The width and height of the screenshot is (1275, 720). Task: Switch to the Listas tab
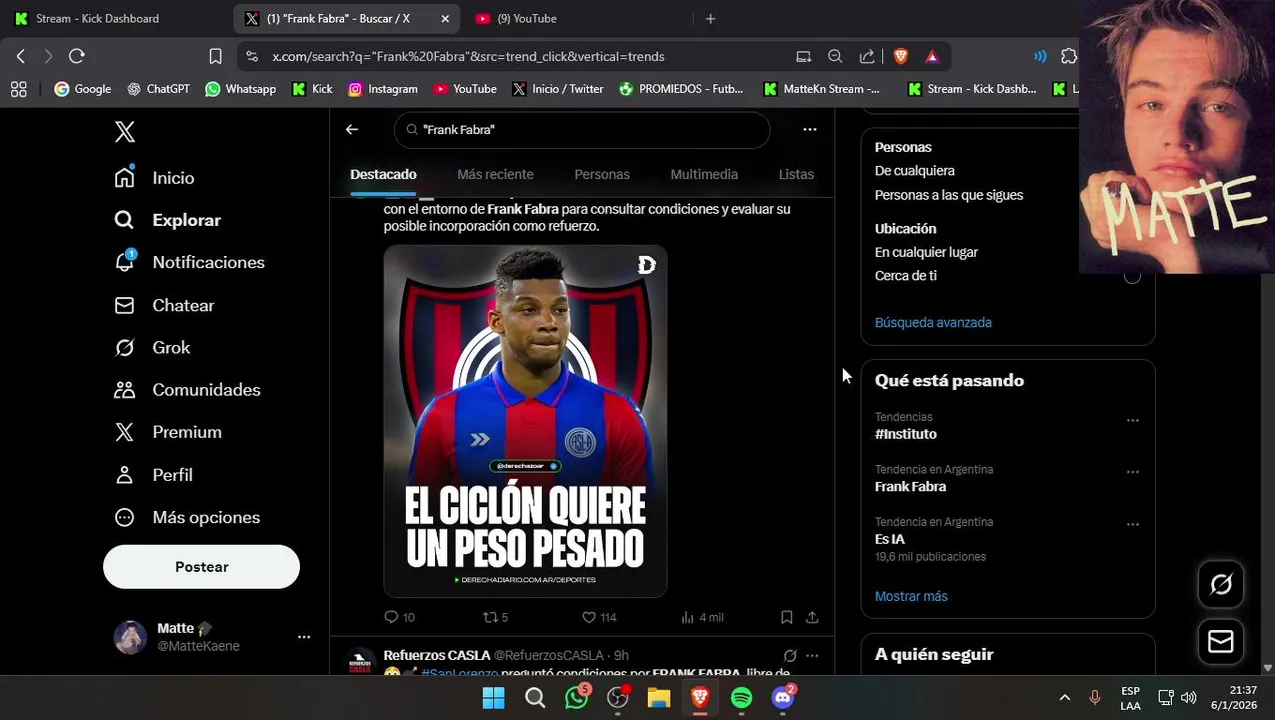pyautogui.click(x=796, y=174)
